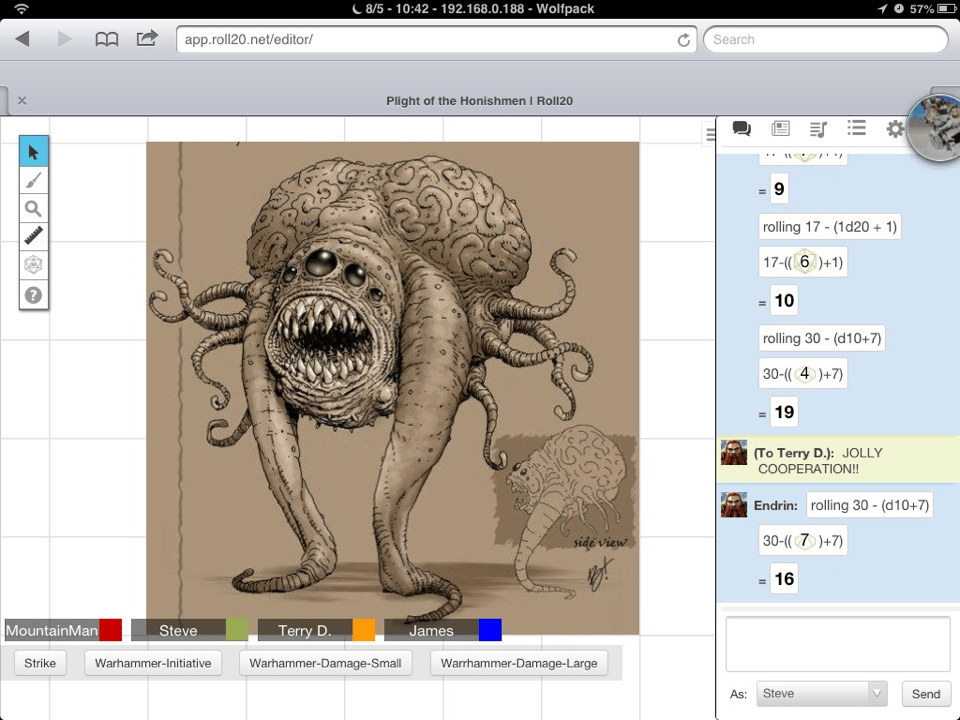Click the d20 die showing 6
Image resolution: width=960 pixels, height=720 pixels.
pos(804,262)
